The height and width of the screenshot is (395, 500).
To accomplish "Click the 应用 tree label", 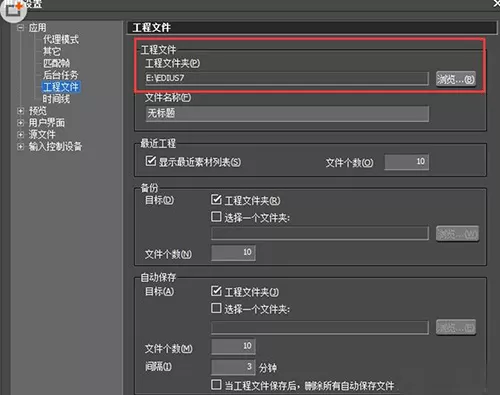I will [37, 28].
